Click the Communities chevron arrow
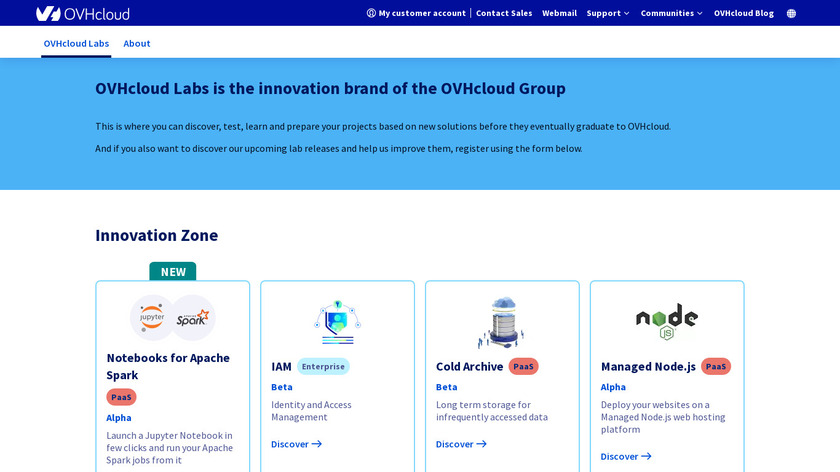This screenshot has height=472, width=840. click(x=700, y=13)
